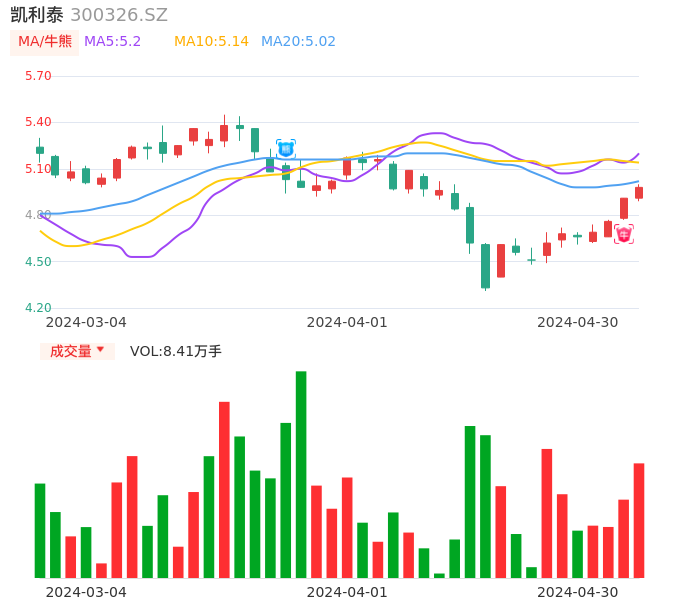
Task: Click the red dropdown arrow beside 成交量
Action: pyautogui.click(x=100, y=350)
